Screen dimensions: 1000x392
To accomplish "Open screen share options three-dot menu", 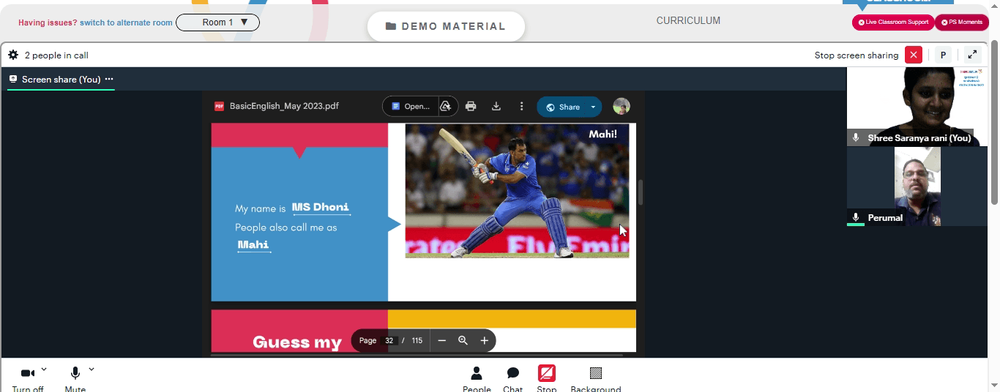I will (x=109, y=79).
